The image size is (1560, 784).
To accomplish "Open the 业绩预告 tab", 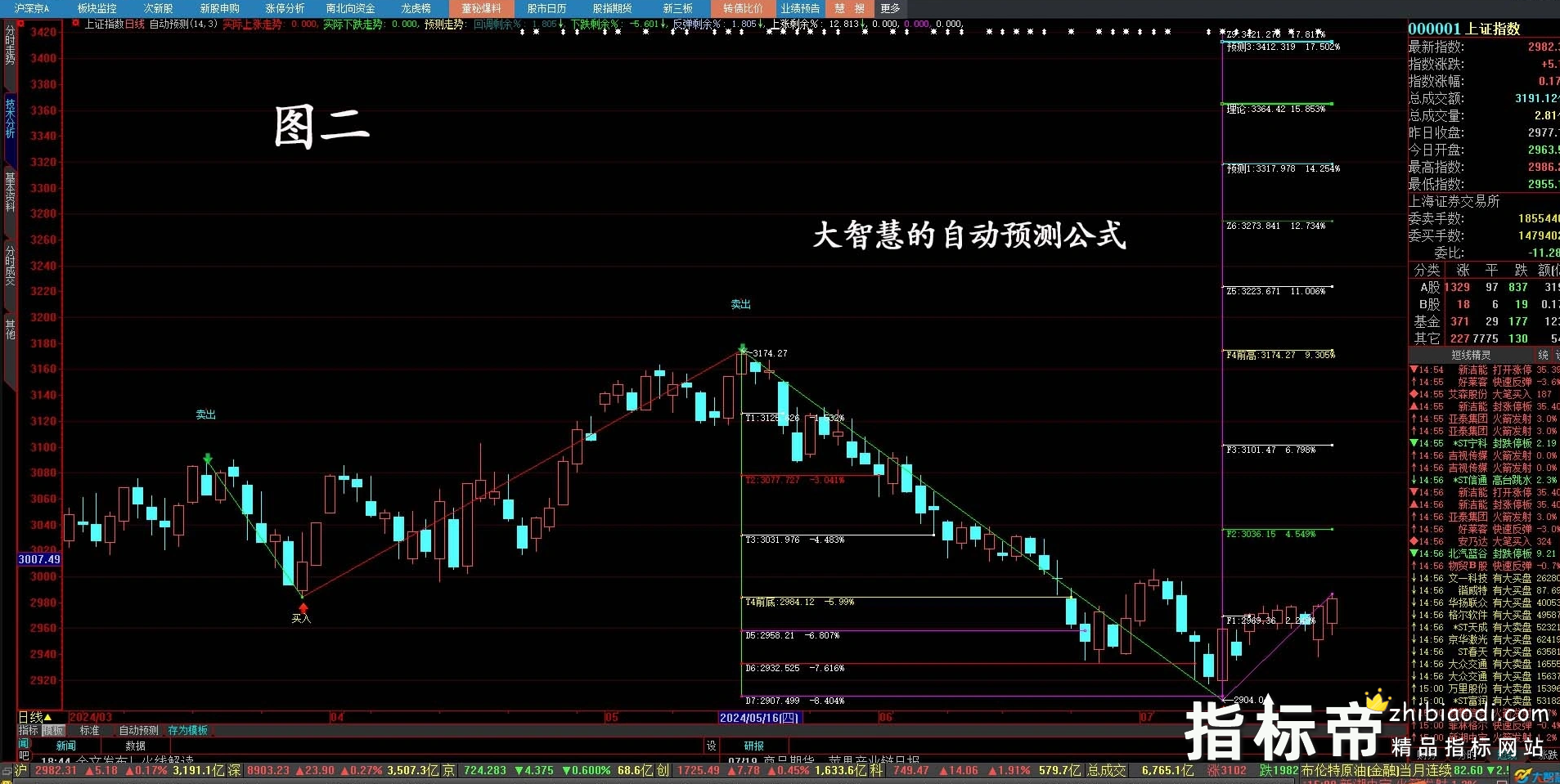I will pyautogui.click(x=800, y=8).
